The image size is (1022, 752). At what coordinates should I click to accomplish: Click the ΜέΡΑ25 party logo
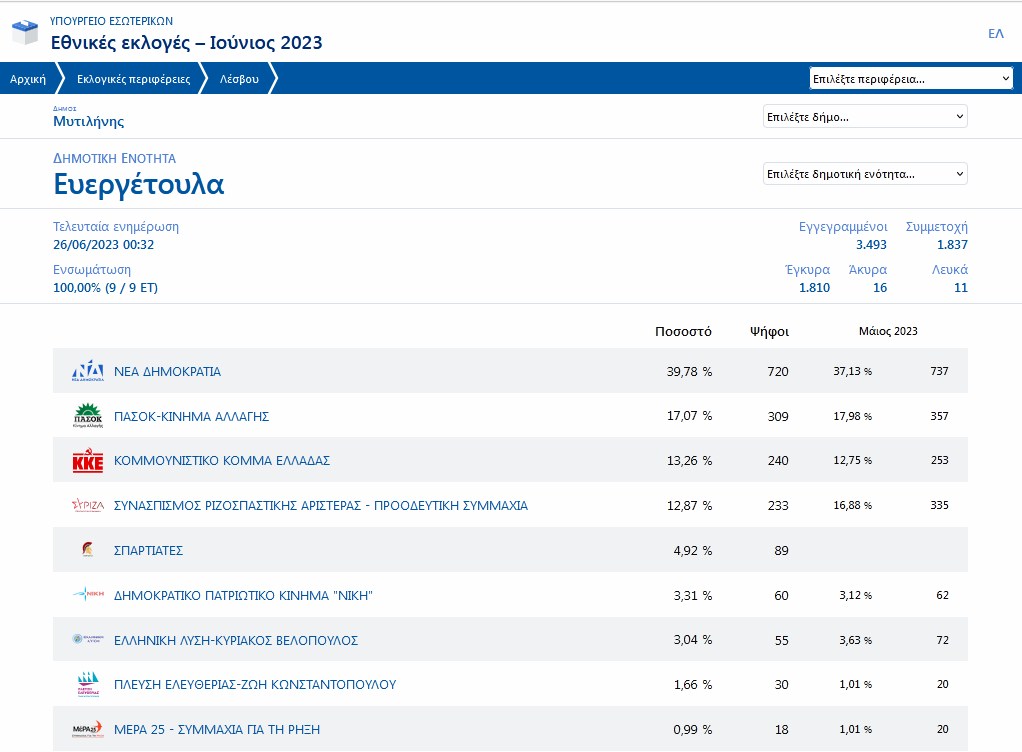pos(88,729)
